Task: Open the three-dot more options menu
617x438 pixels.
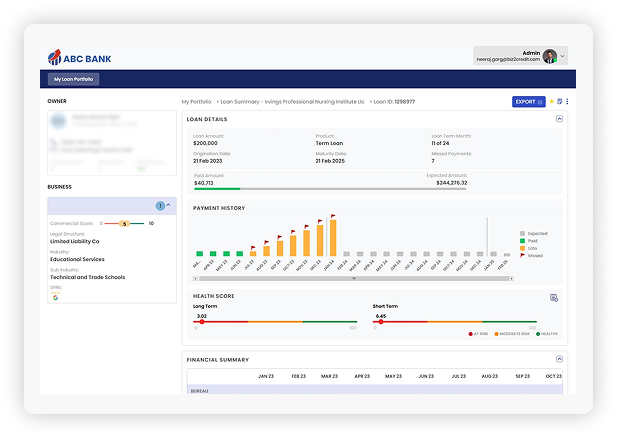Action: (567, 101)
